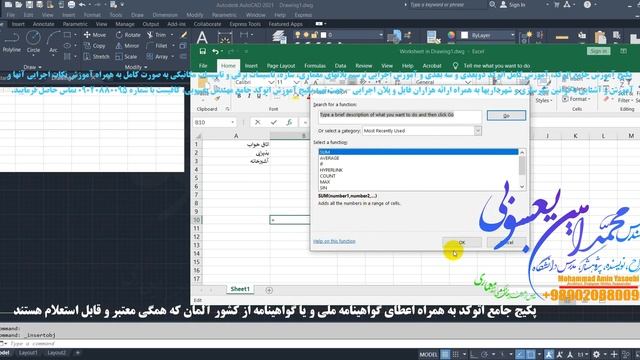Click the Fillet tool in AutoCAD
This screenshot has height=360, width=640.
[157, 46]
